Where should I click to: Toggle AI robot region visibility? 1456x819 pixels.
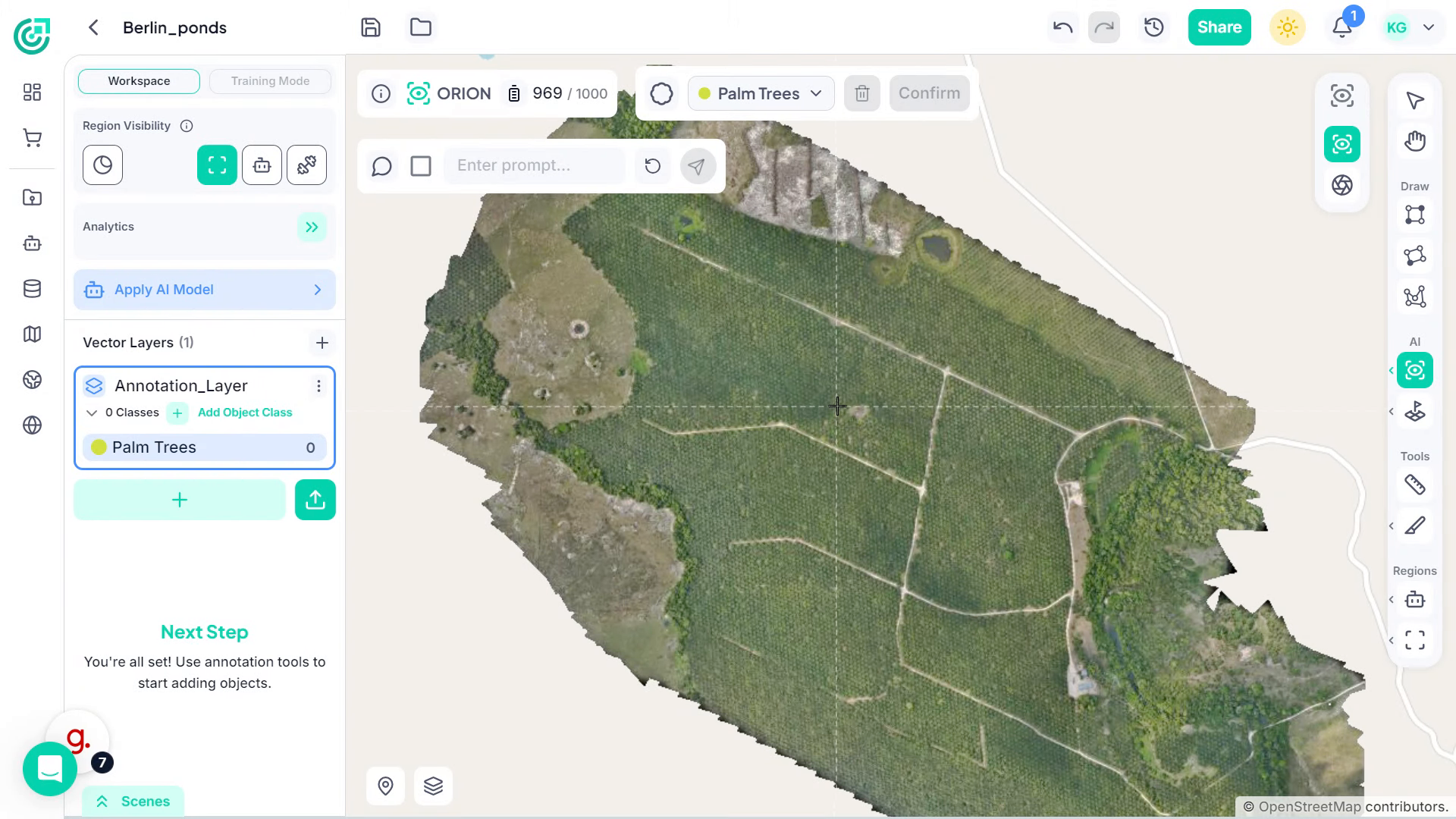[262, 165]
